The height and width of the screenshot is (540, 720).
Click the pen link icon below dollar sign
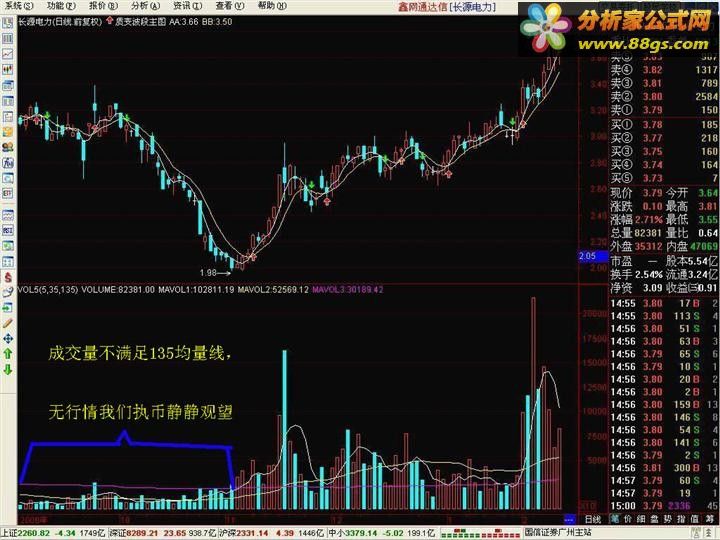[8, 292]
